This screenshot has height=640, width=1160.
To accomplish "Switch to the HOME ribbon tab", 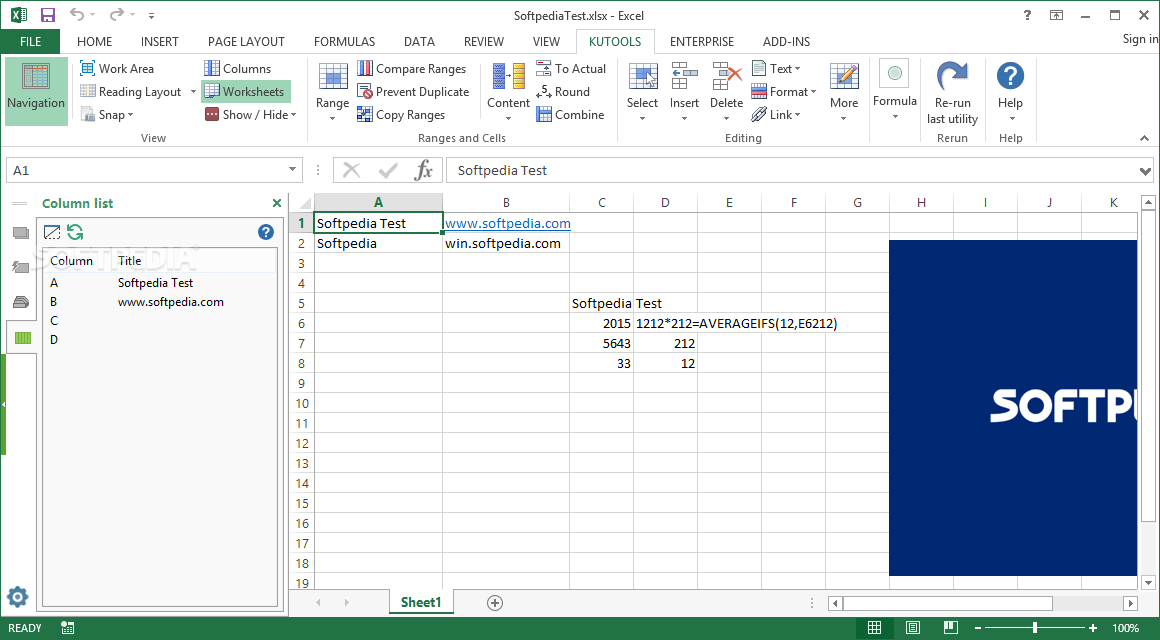I will pyautogui.click(x=95, y=41).
